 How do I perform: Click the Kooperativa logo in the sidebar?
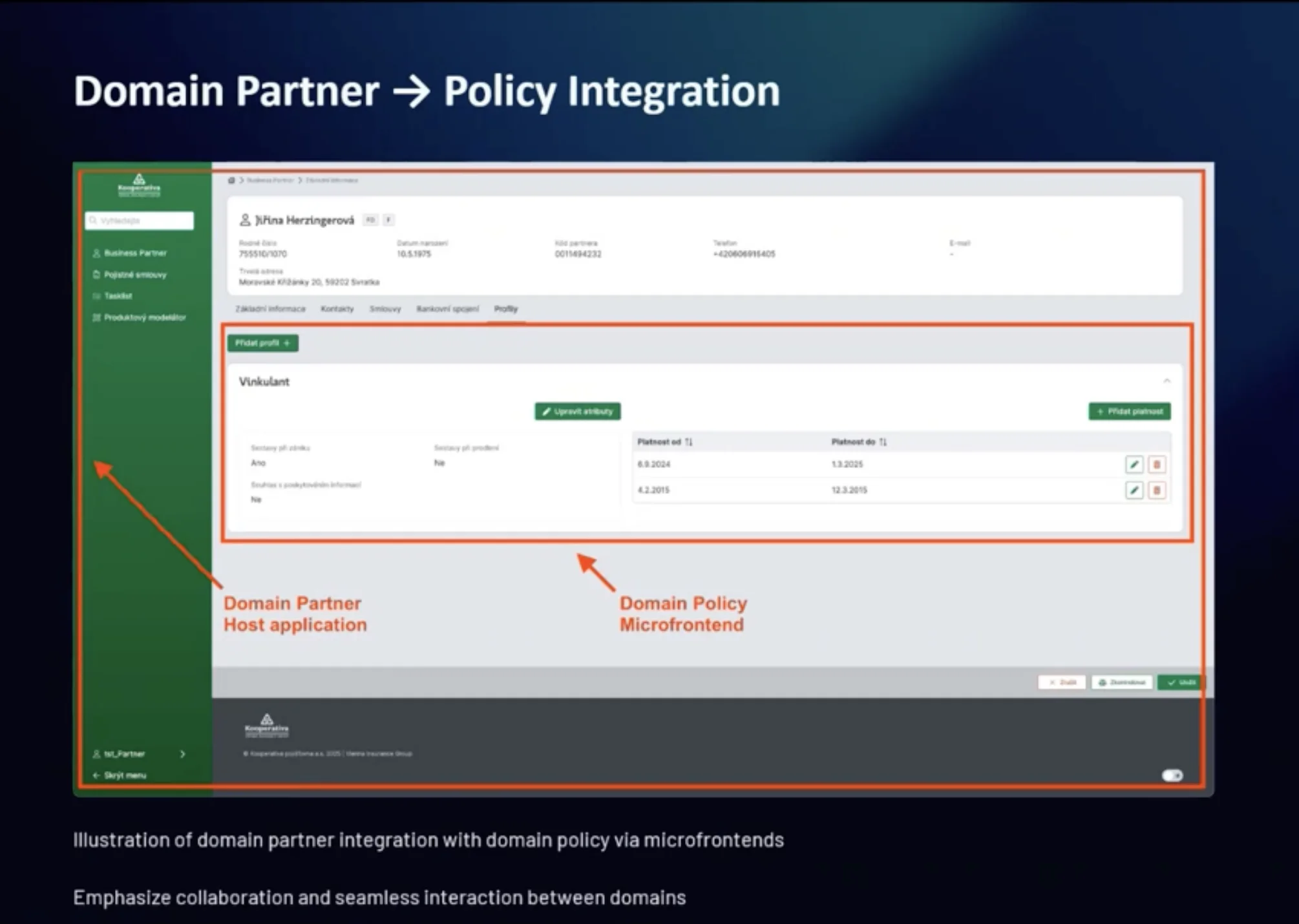pyautogui.click(x=139, y=186)
